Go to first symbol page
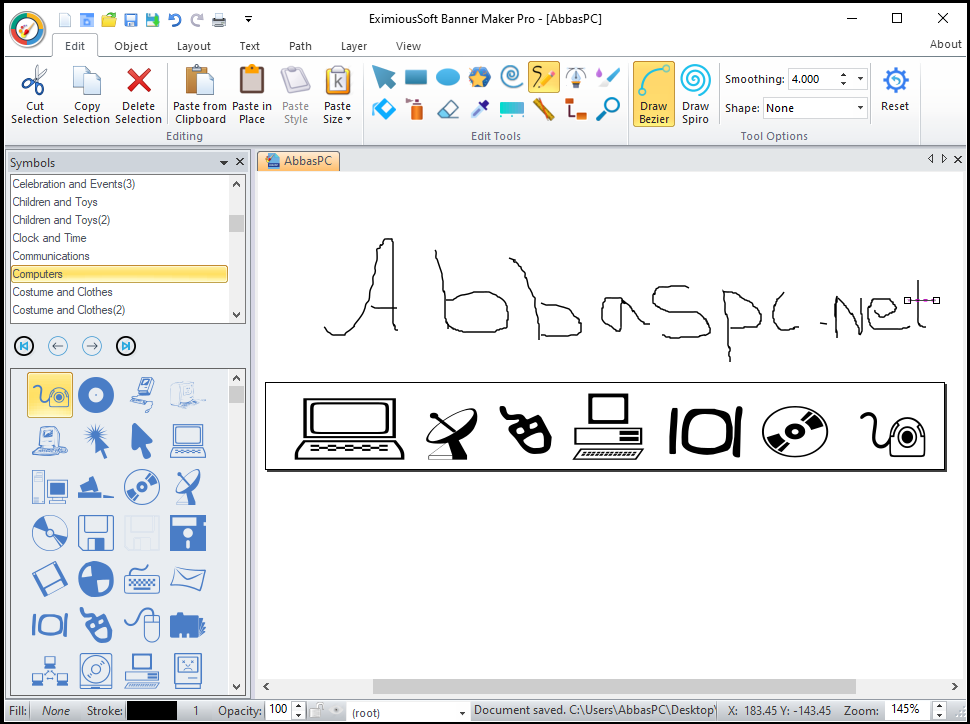 [x=24, y=346]
